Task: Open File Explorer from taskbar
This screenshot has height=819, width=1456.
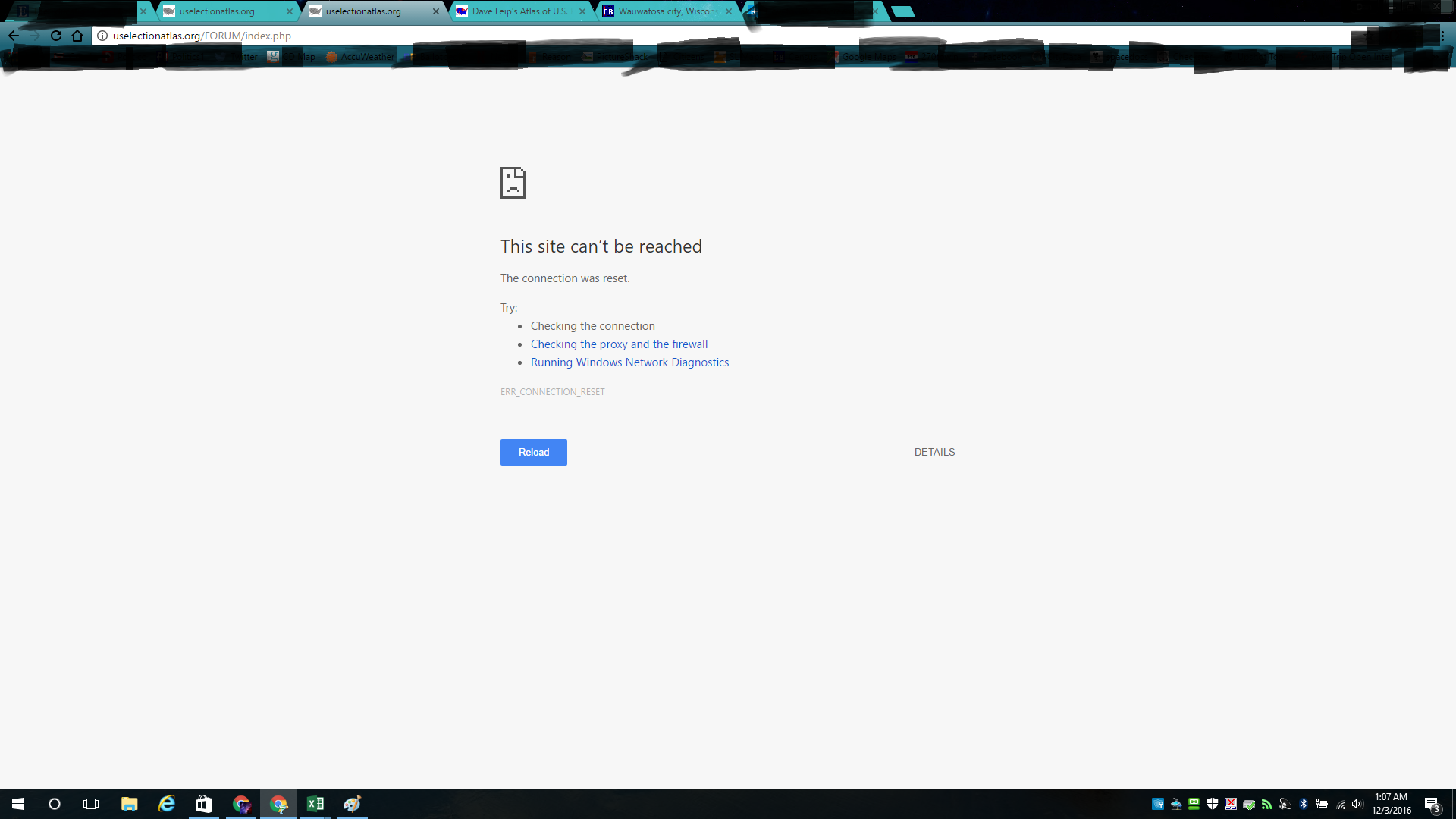Action: point(129,804)
